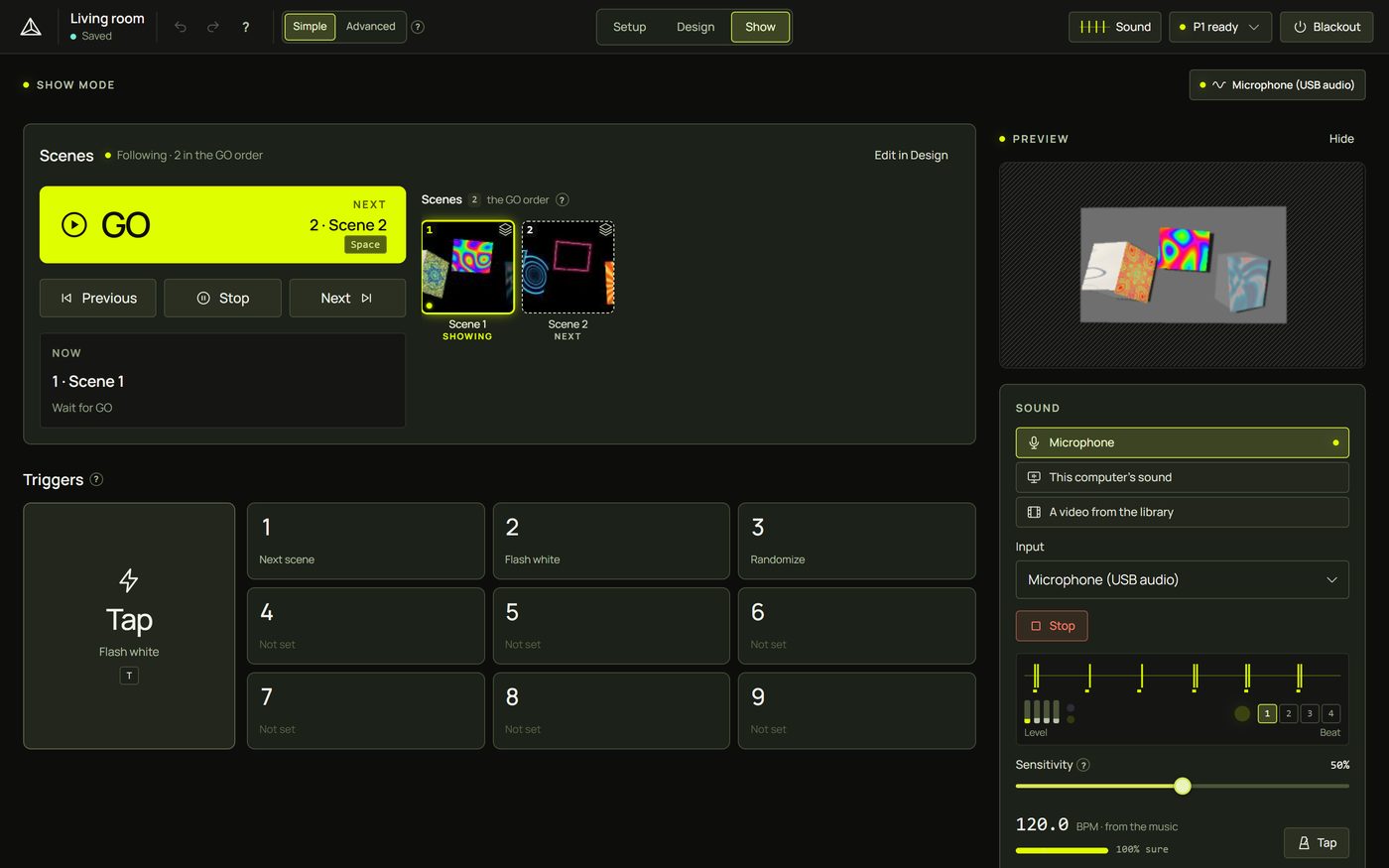
Task: Click the layers icon on Scene 1 thumbnail
Action: click(505, 229)
